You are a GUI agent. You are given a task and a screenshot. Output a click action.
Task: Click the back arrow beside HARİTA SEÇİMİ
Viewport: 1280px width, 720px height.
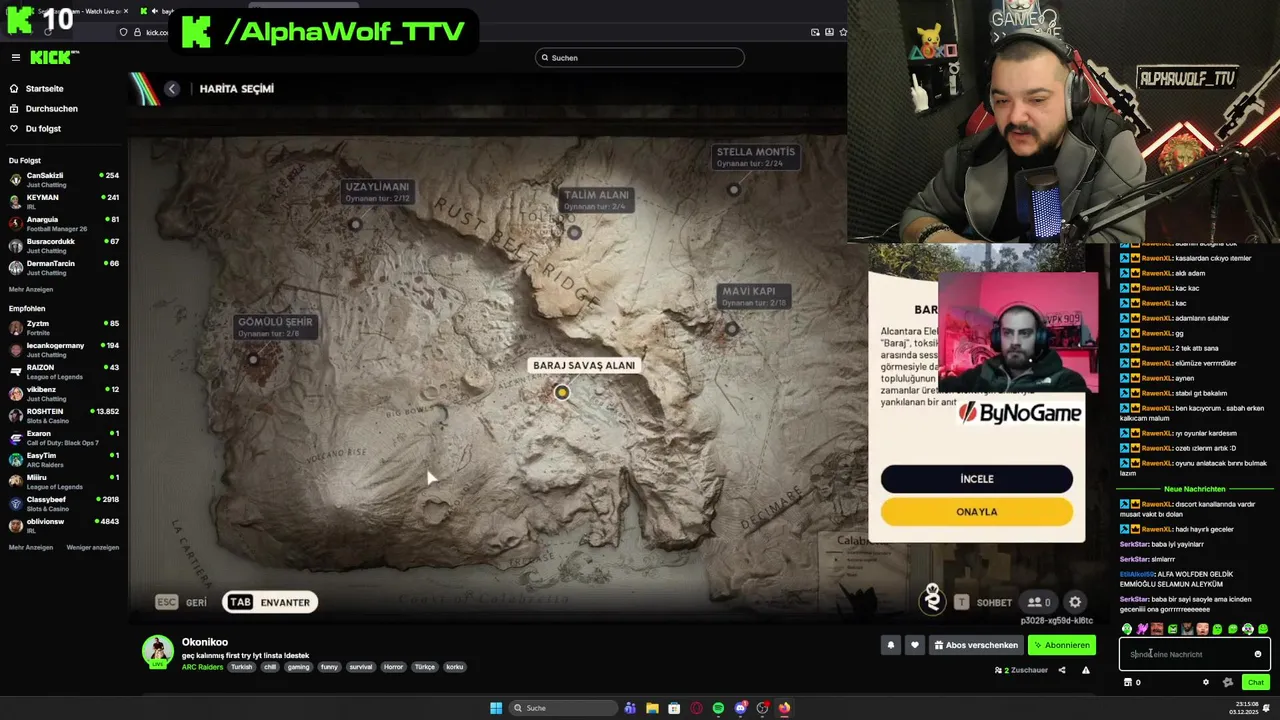pos(172,89)
